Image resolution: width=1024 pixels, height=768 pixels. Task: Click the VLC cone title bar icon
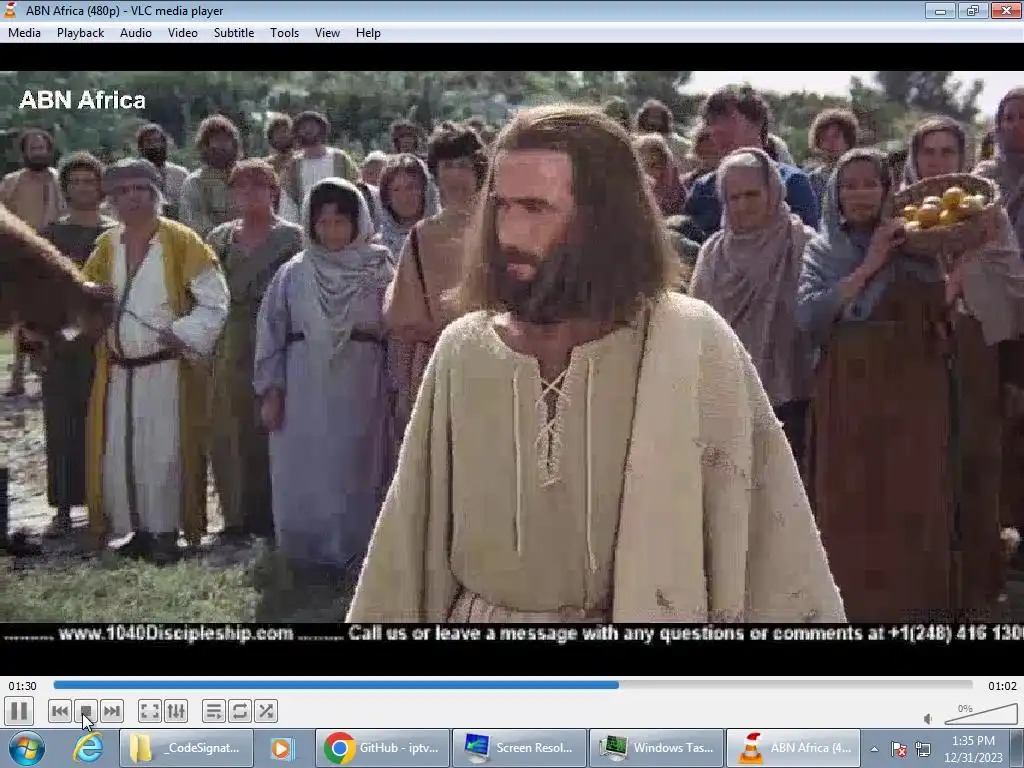coord(10,10)
